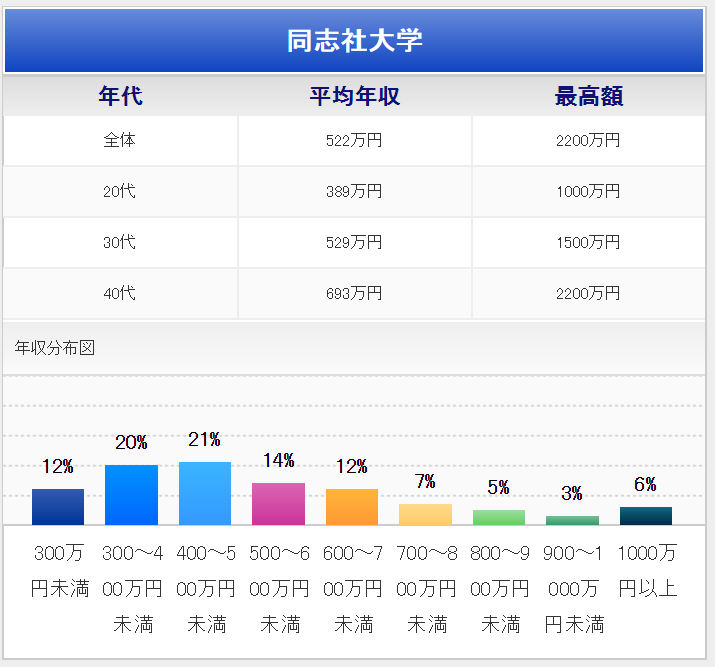The height and width of the screenshot is (667, 715).
Task: Click the 20代 row label
Action: pyautogui.click(x=120, y=192)
